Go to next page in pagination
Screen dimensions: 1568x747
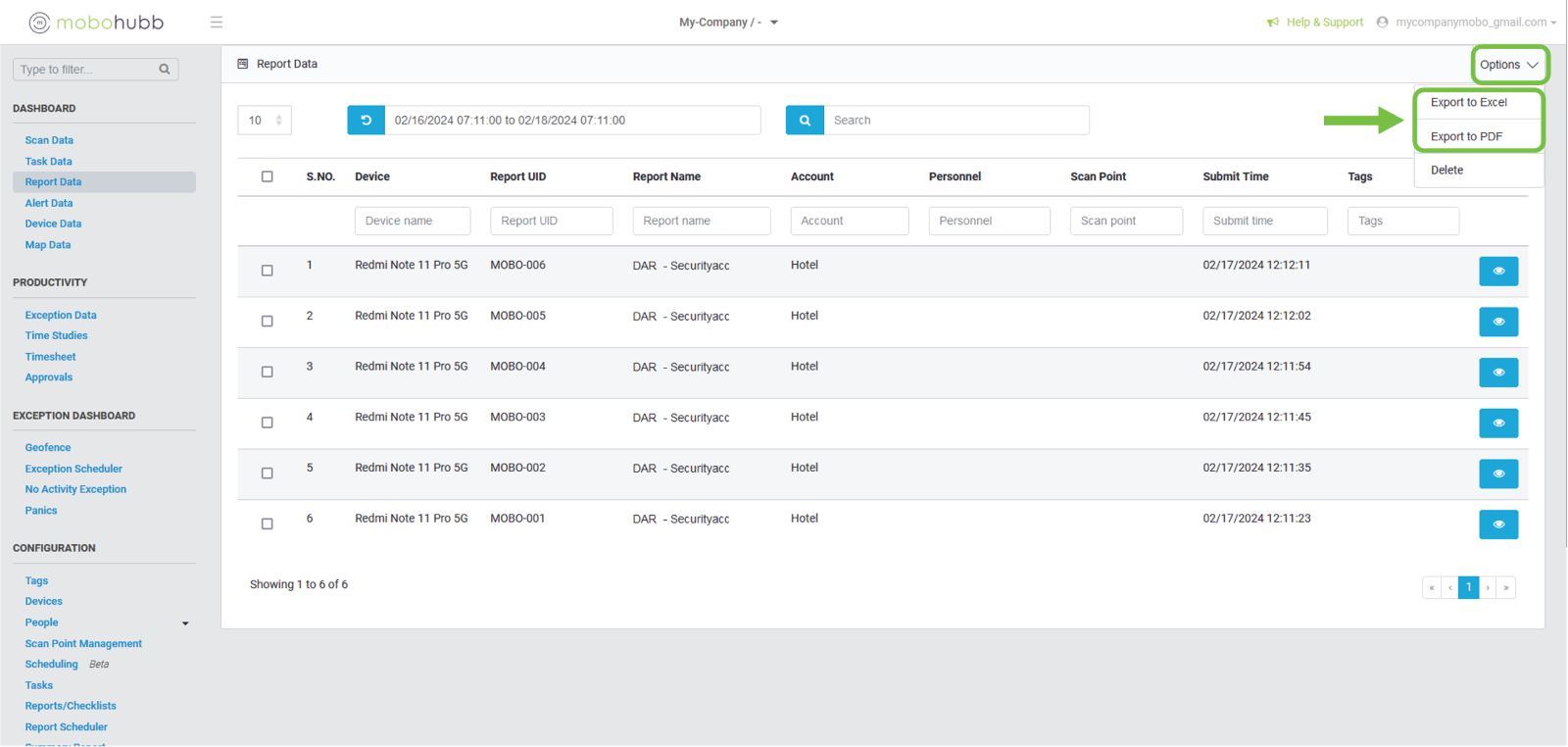point(1488,587)
